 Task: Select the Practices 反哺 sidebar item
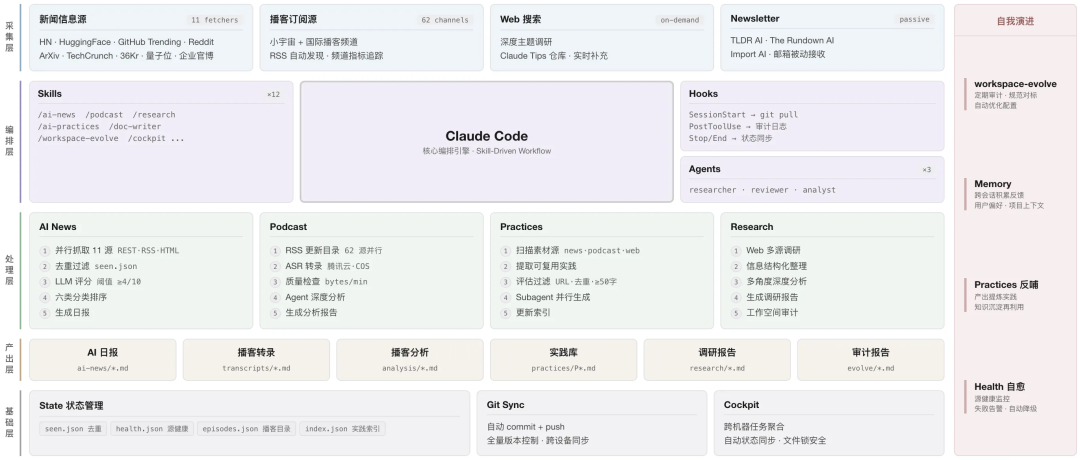(1001, 295)
